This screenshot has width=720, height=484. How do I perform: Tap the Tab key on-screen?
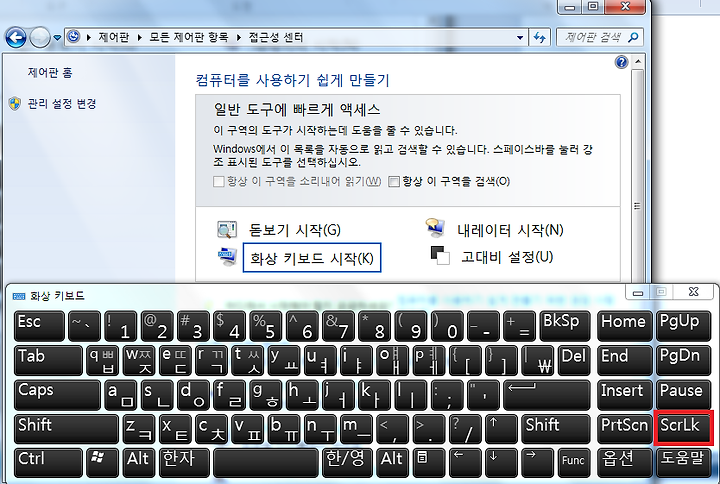[48, 361]
